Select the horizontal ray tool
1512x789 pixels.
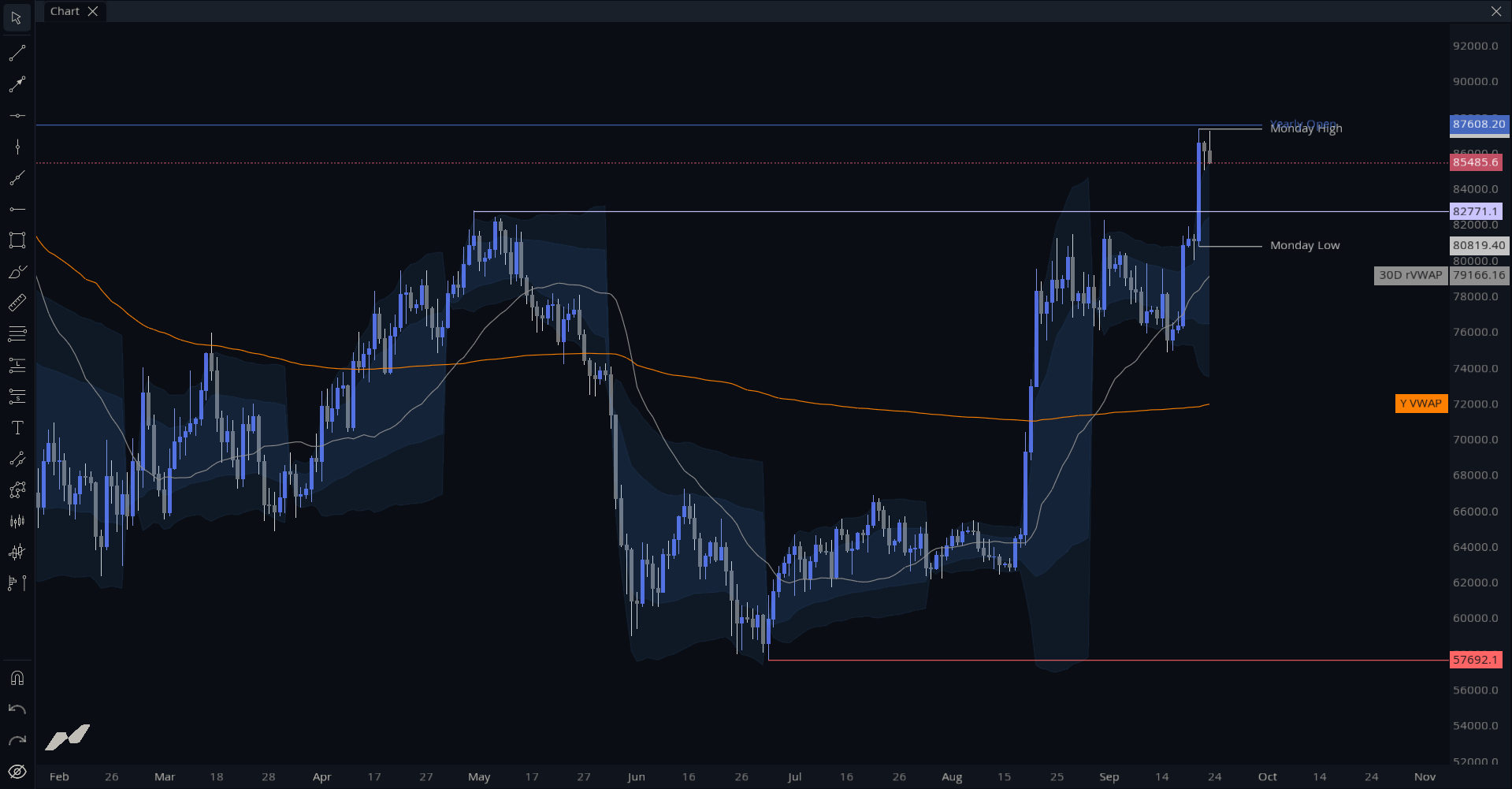(17, 209)
